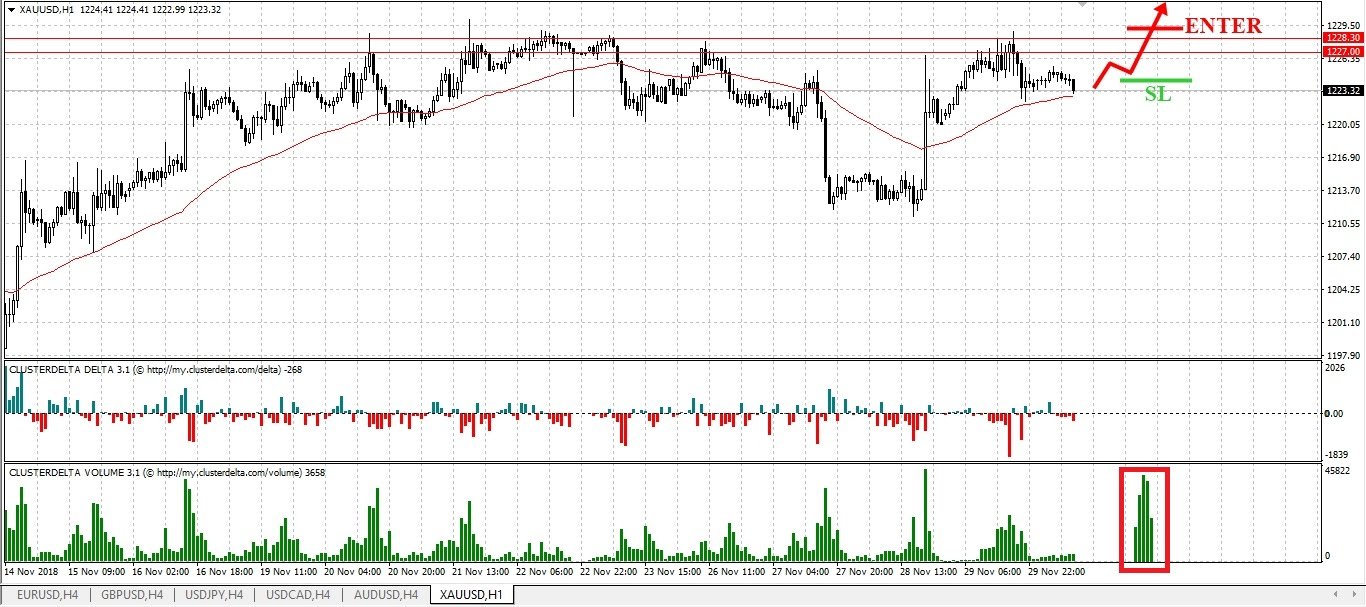
Task: Select the green SL text label
Action: pos(1157,96)
